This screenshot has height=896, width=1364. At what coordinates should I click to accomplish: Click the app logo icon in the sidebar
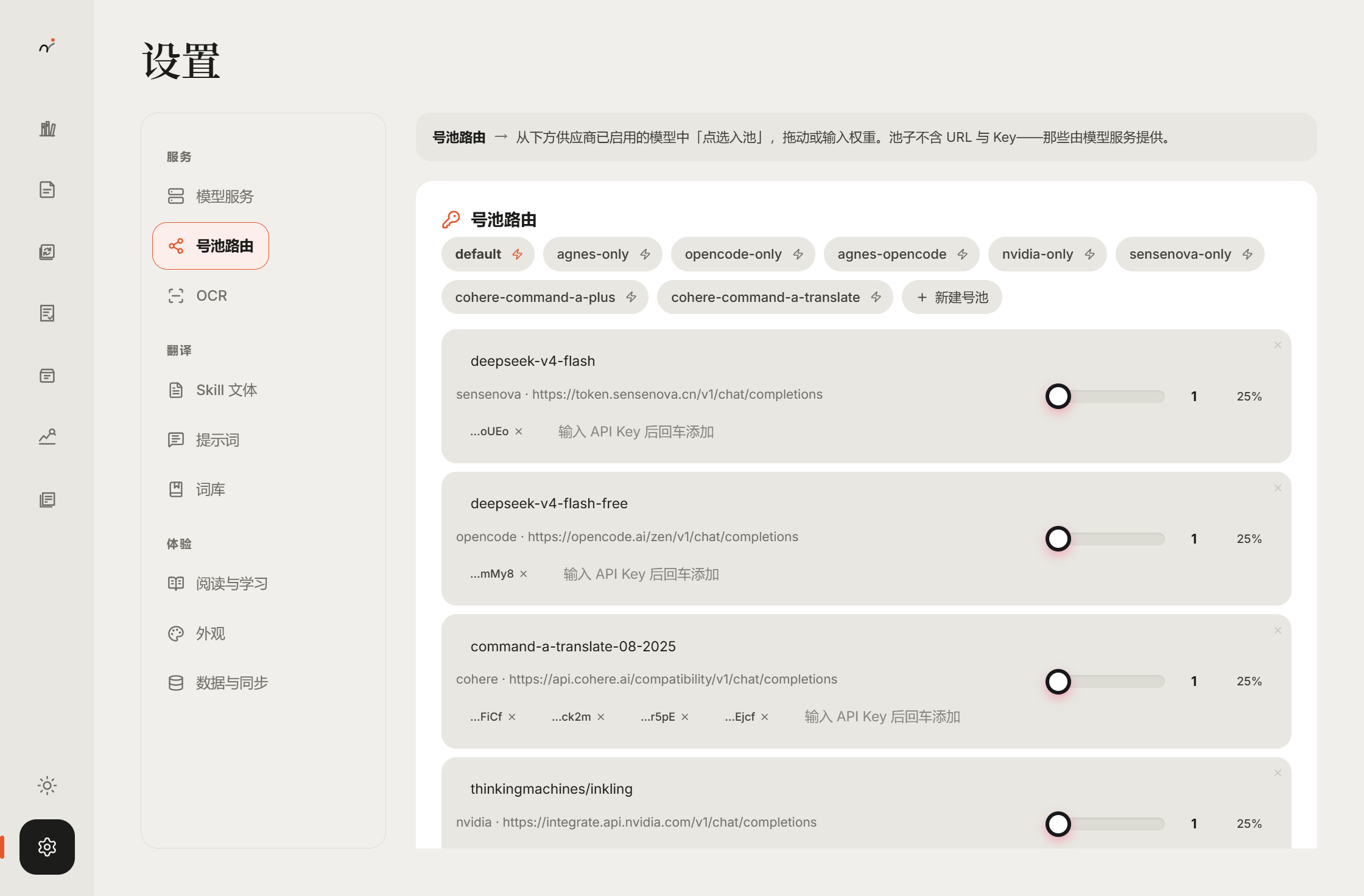(47, 46)
